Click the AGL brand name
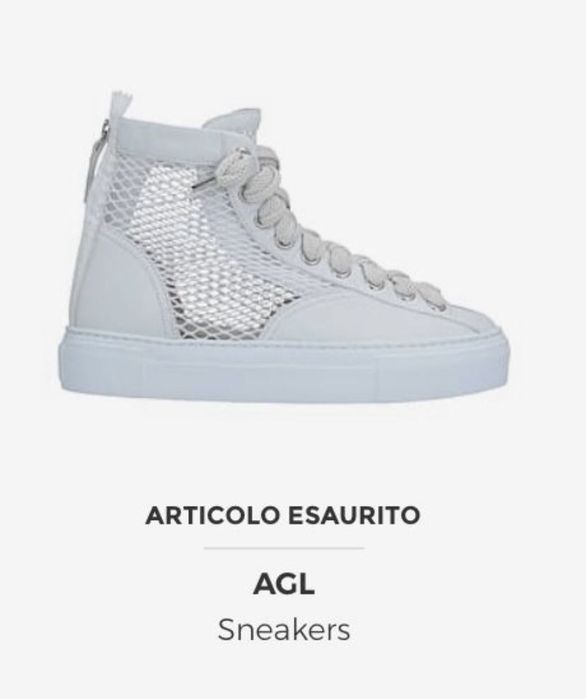The width and height of the screenshot is (586, 699). [x=284, y=584]
